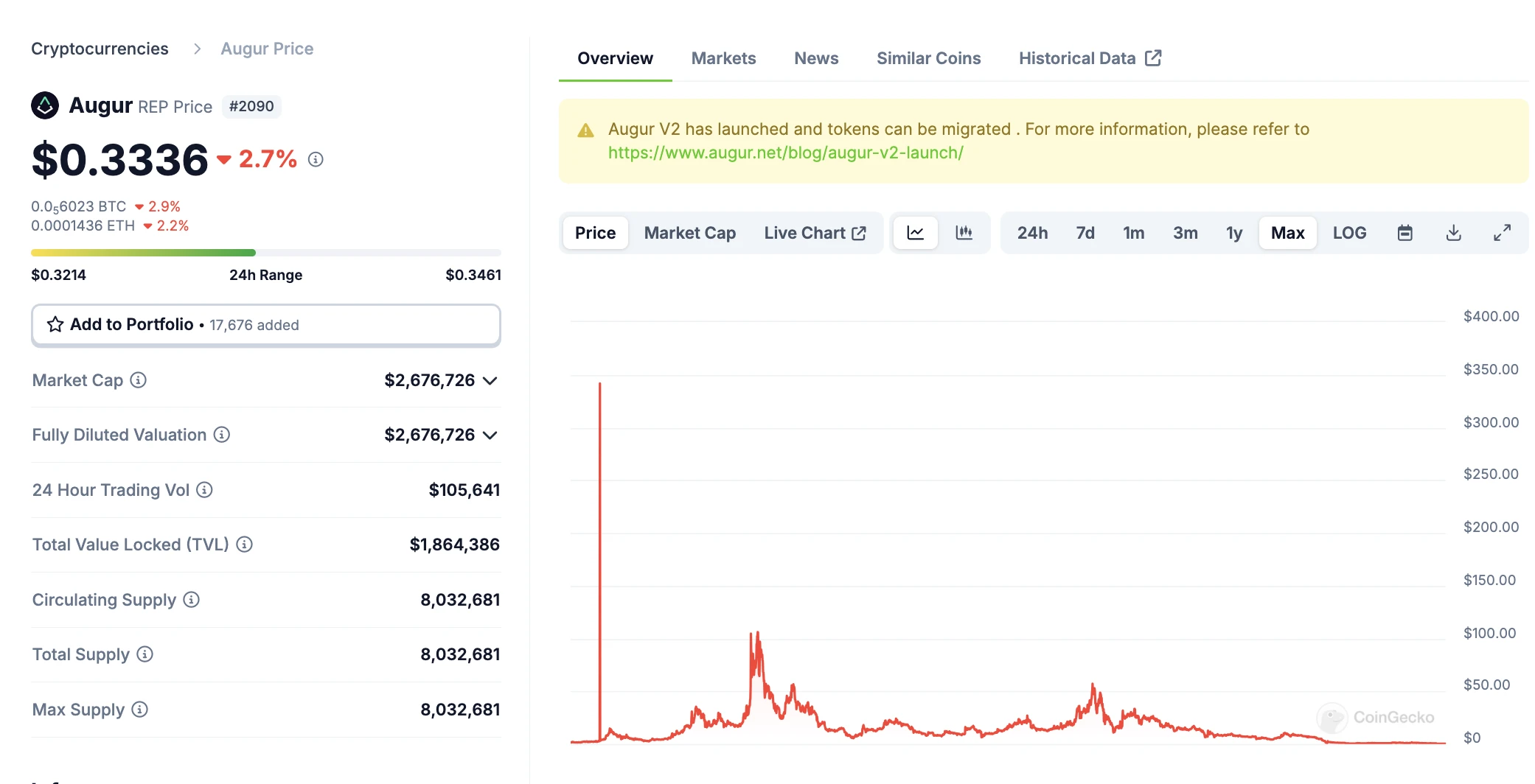This screenshot has height=784, width=1535.
Task: Go to the Similar Coins tab
Action: [x=928, y=58]
